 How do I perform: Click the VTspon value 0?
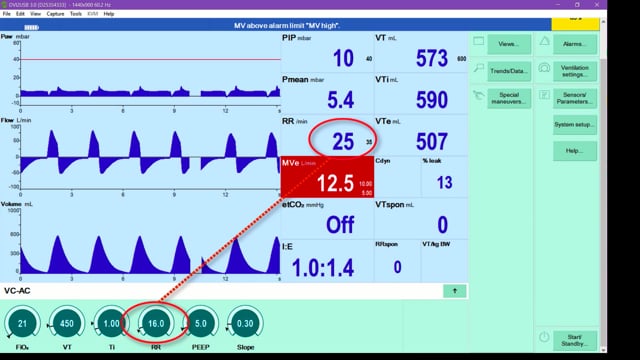pos(442,225)
